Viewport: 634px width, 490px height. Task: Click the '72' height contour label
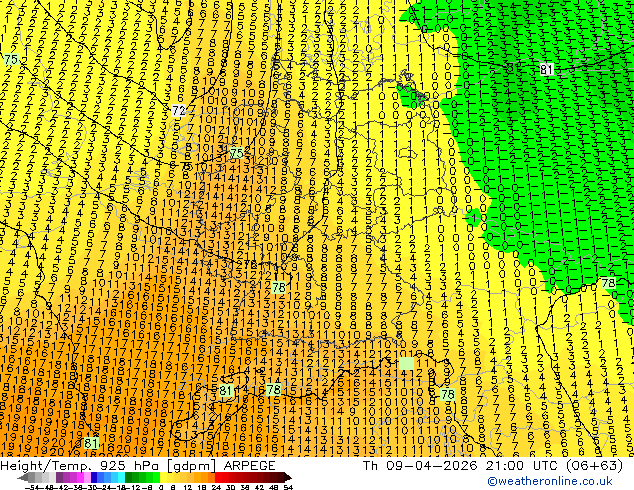[179, 110]
